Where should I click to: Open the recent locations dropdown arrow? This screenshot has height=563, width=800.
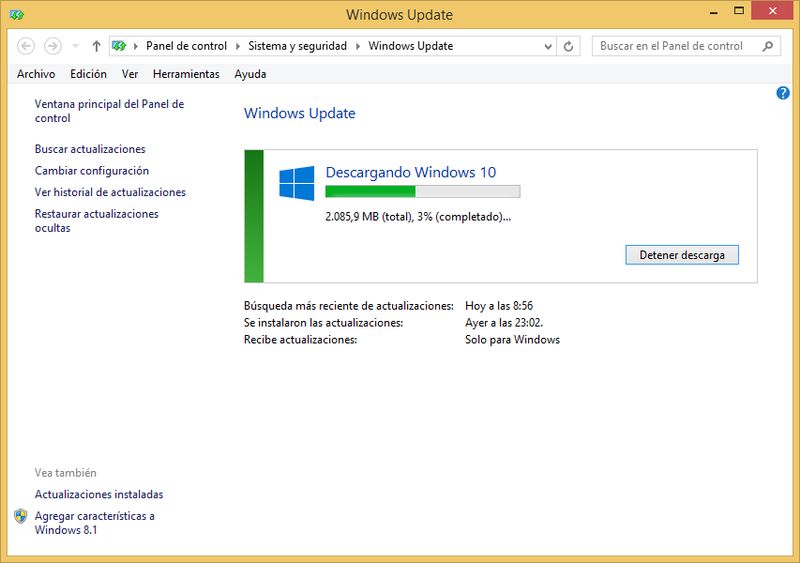click(76, 46)
